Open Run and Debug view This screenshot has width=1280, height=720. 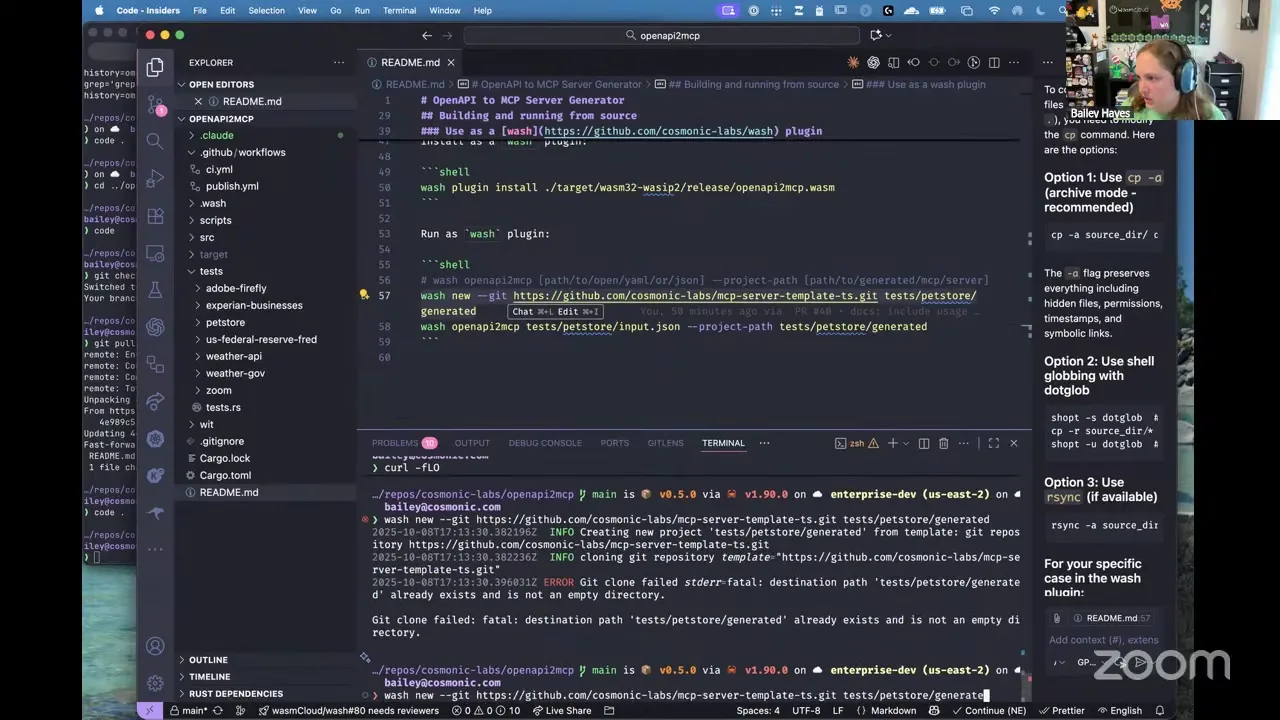(155, 178)
